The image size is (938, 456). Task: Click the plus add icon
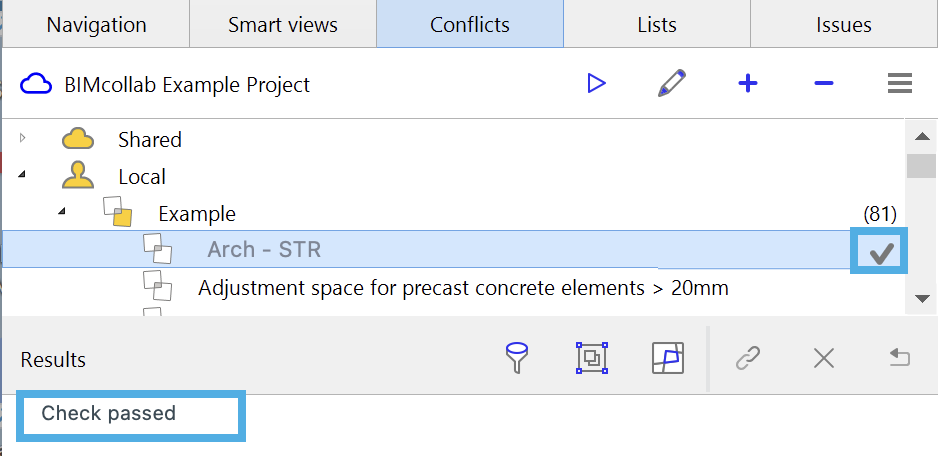coord(747,84)
